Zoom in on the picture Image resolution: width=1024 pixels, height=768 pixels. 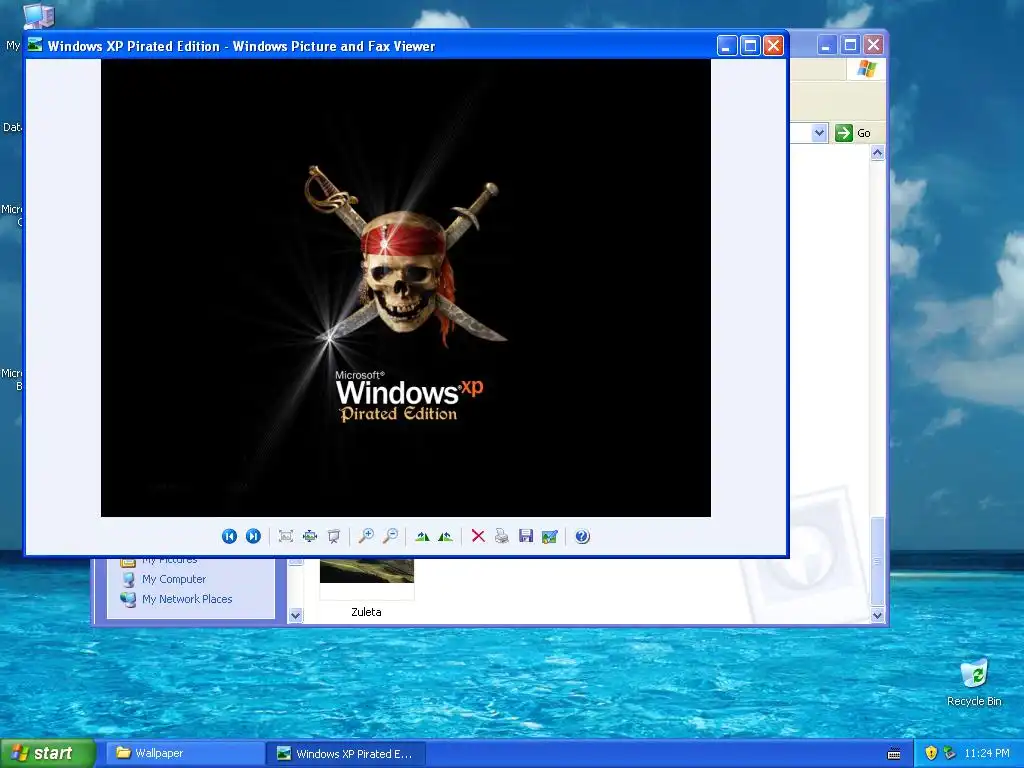(x=366, y=536)
